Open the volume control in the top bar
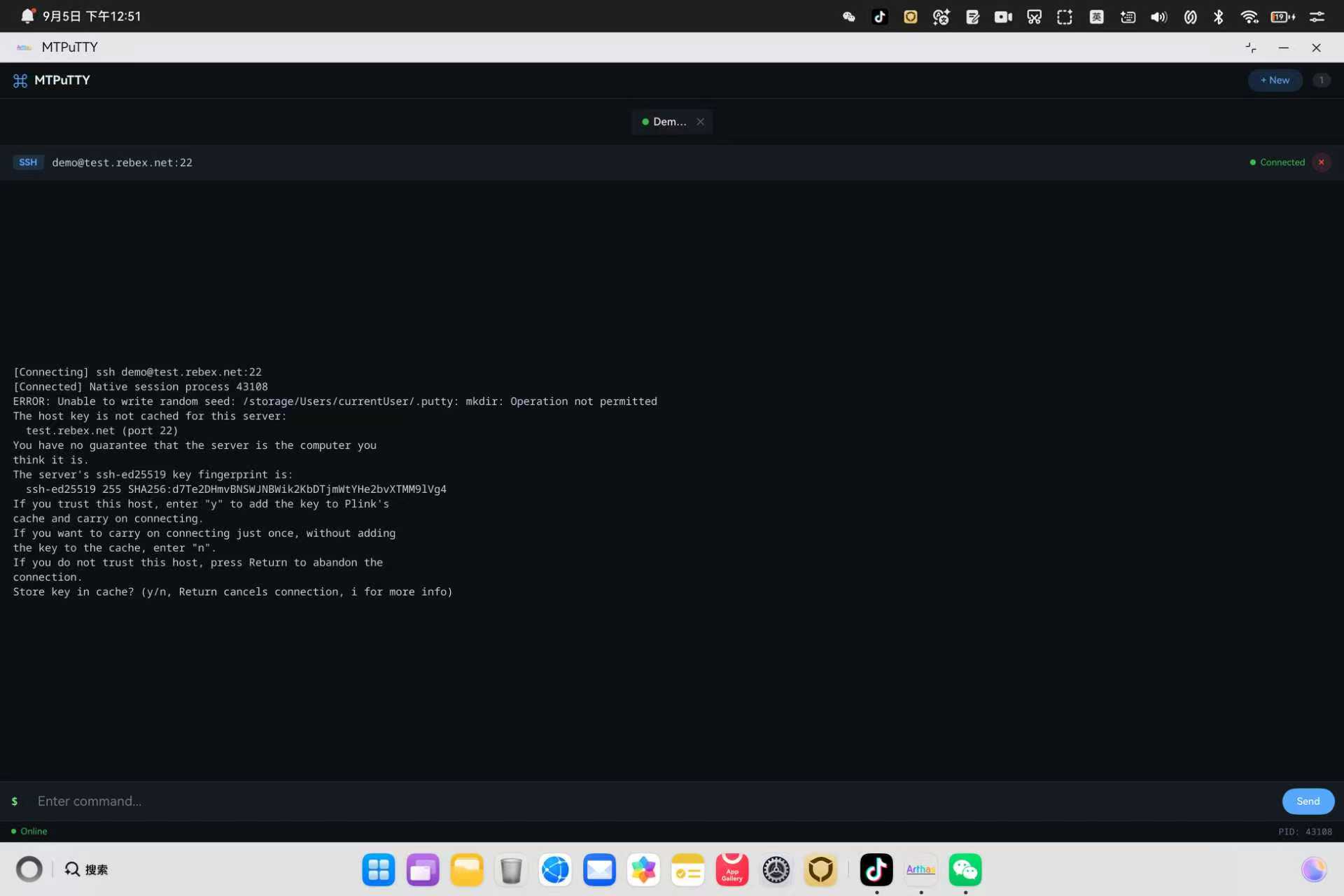This screenshot has width=1344, height=896. coord(1158,17)
